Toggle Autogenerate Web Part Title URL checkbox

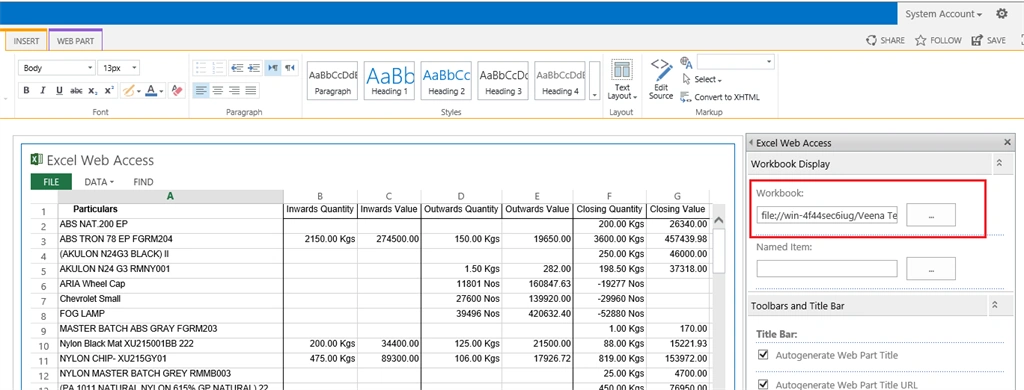(x=763, y=384)
